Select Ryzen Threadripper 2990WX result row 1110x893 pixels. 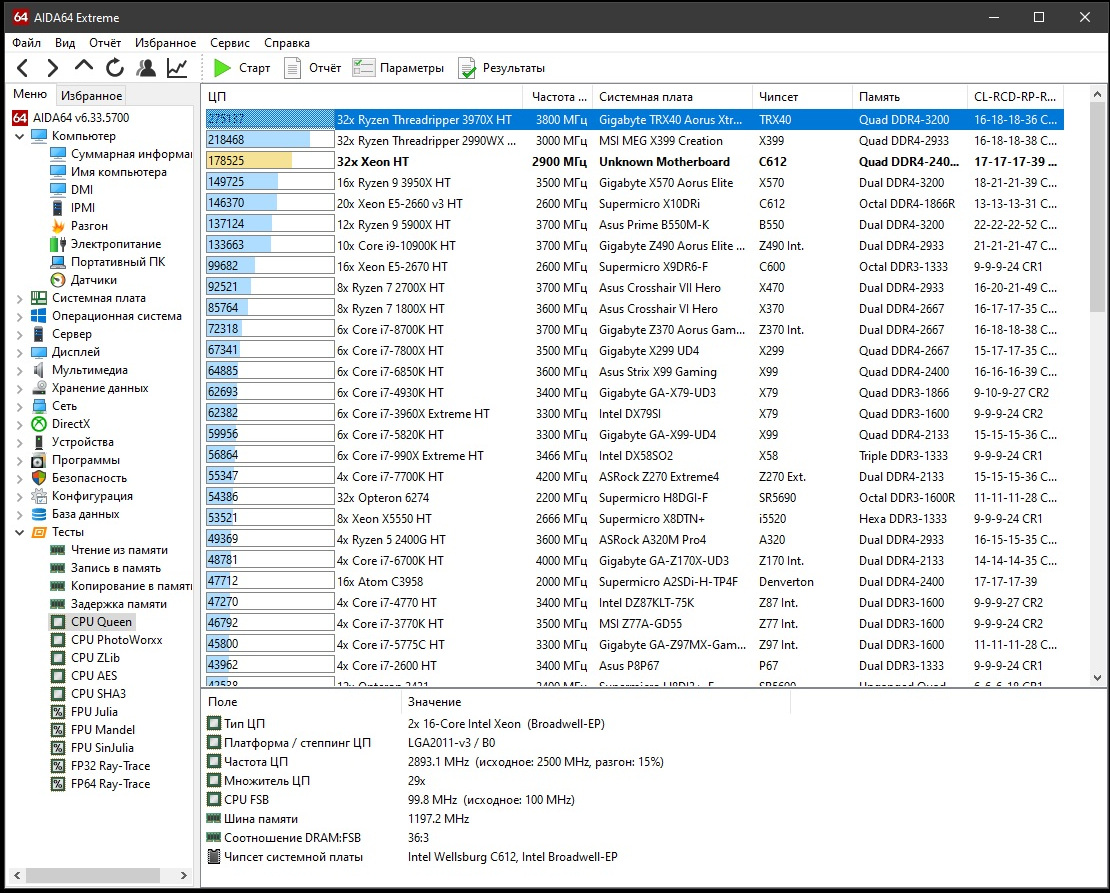(x=634, y=140)
